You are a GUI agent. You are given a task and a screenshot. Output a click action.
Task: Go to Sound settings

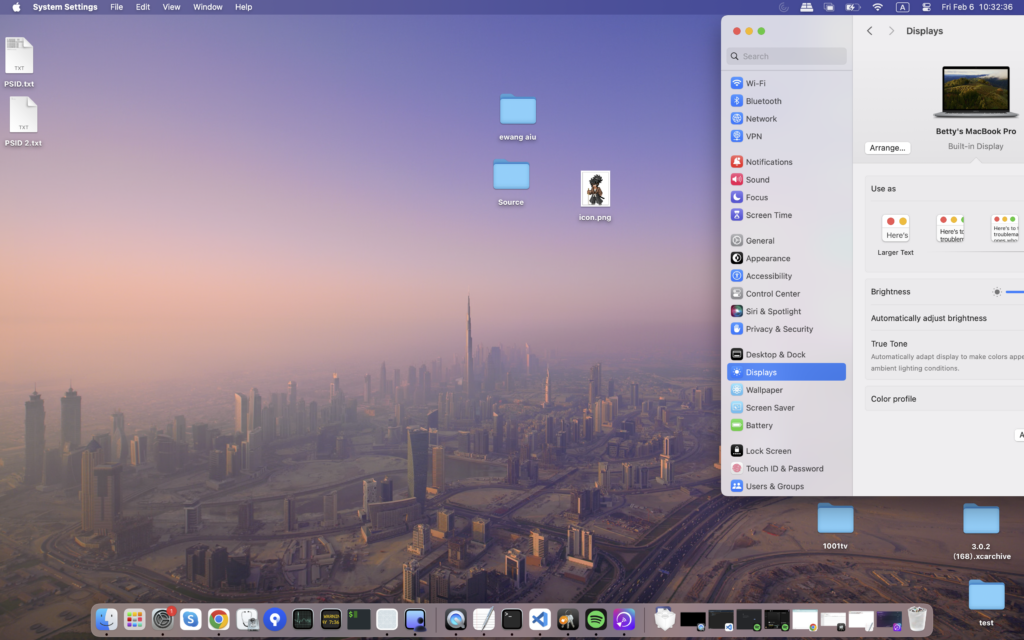(x=757, y=180)
